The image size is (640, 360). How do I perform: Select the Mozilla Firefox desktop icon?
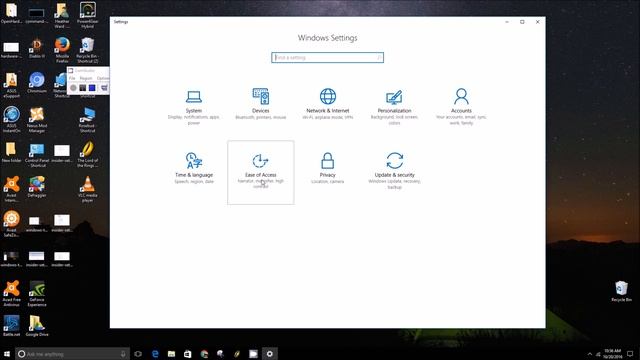[x=62, y=50]
